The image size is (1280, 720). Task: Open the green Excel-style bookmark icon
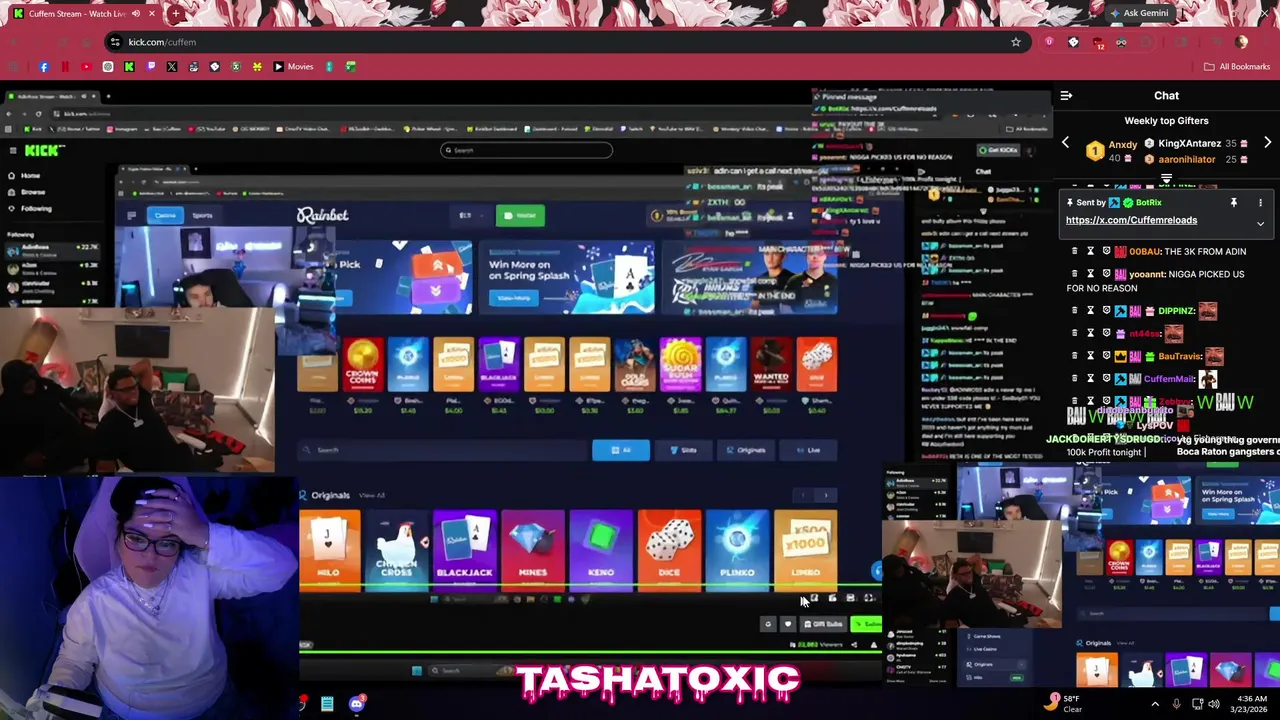[351, 67]
